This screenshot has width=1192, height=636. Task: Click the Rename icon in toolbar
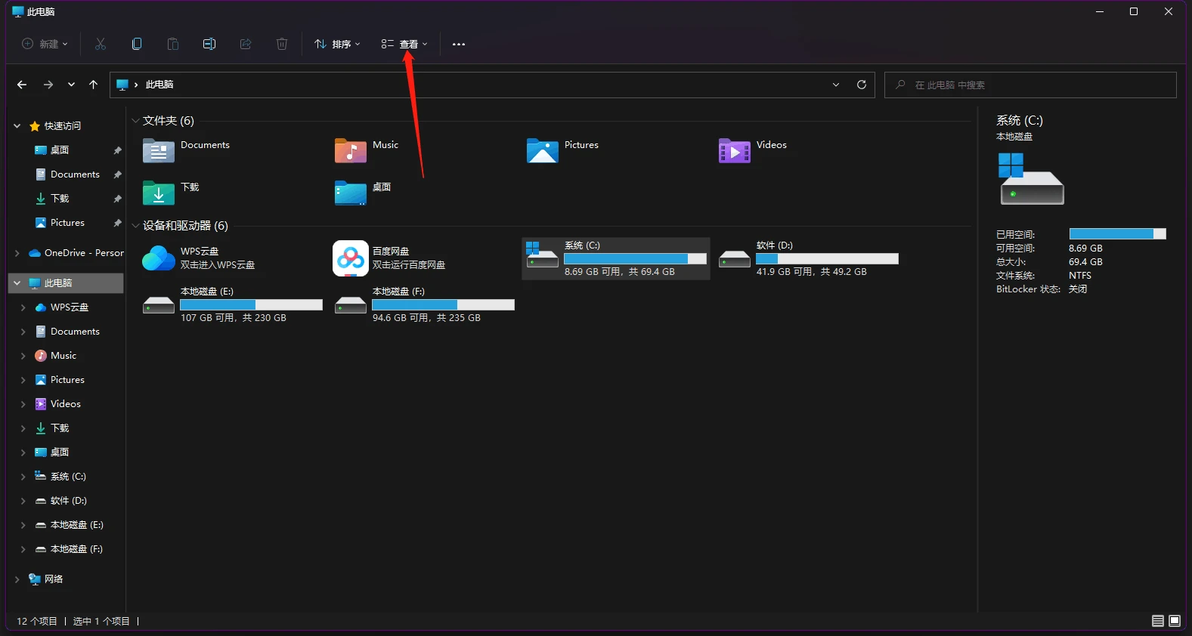click(x=209, y=44)
